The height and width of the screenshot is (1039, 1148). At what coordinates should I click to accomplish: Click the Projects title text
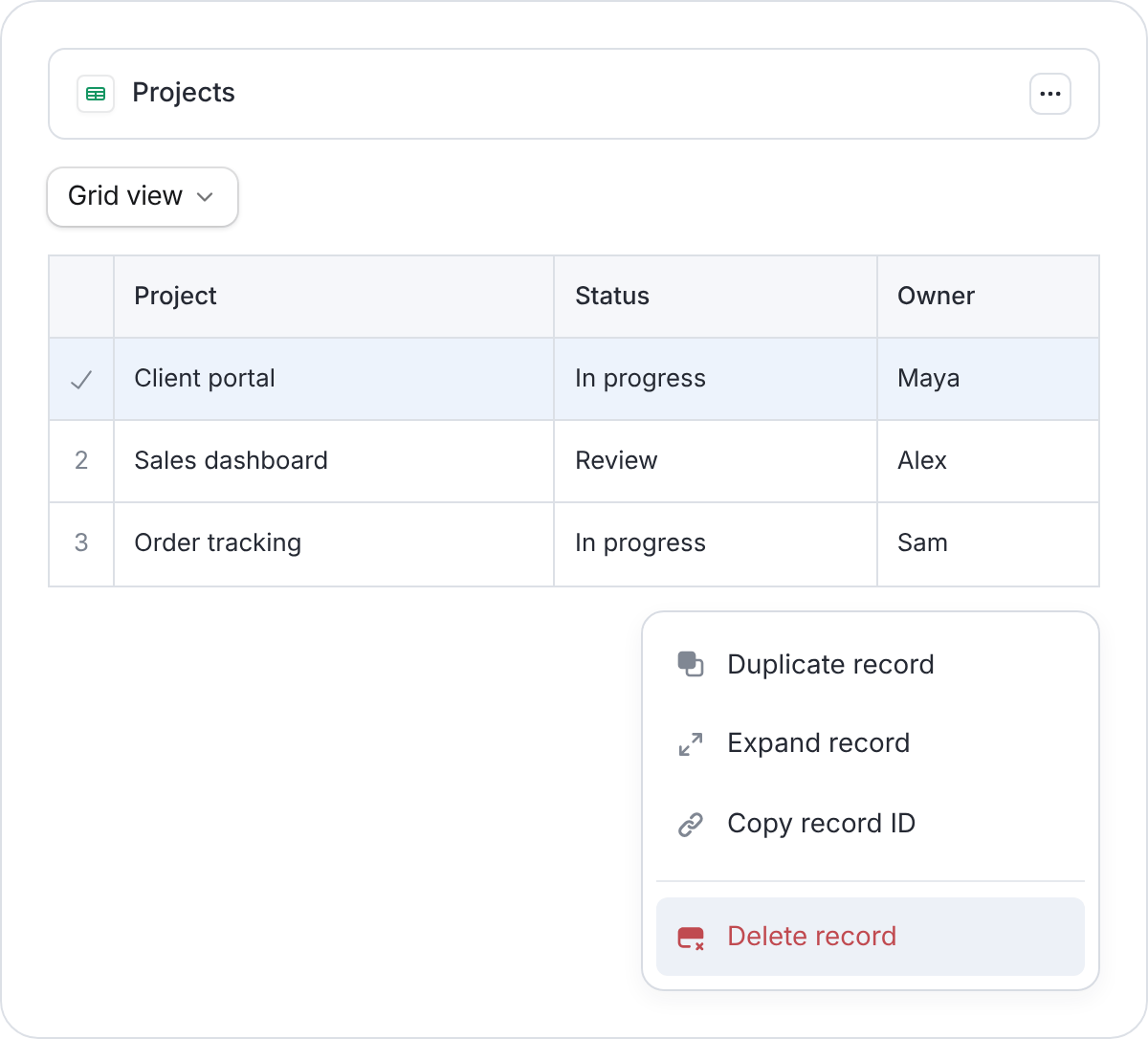click(184, 93)
